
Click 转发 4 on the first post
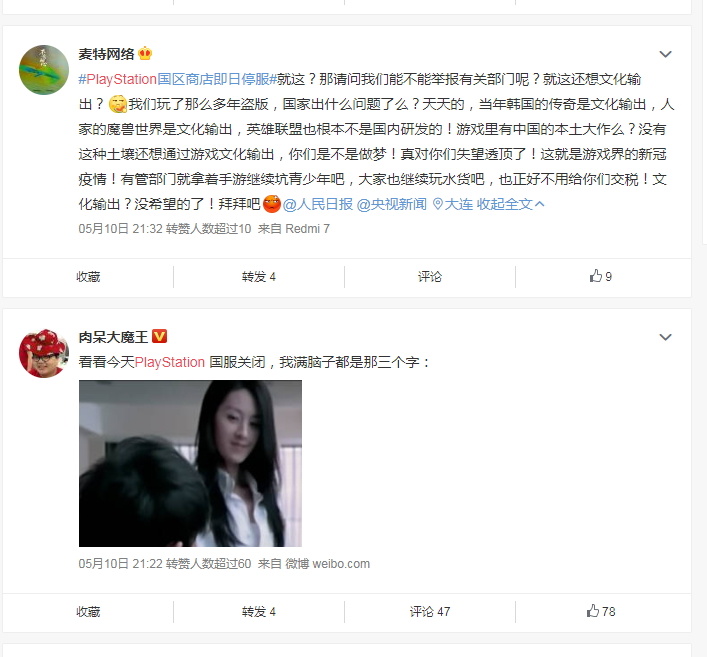click(258, 276)
